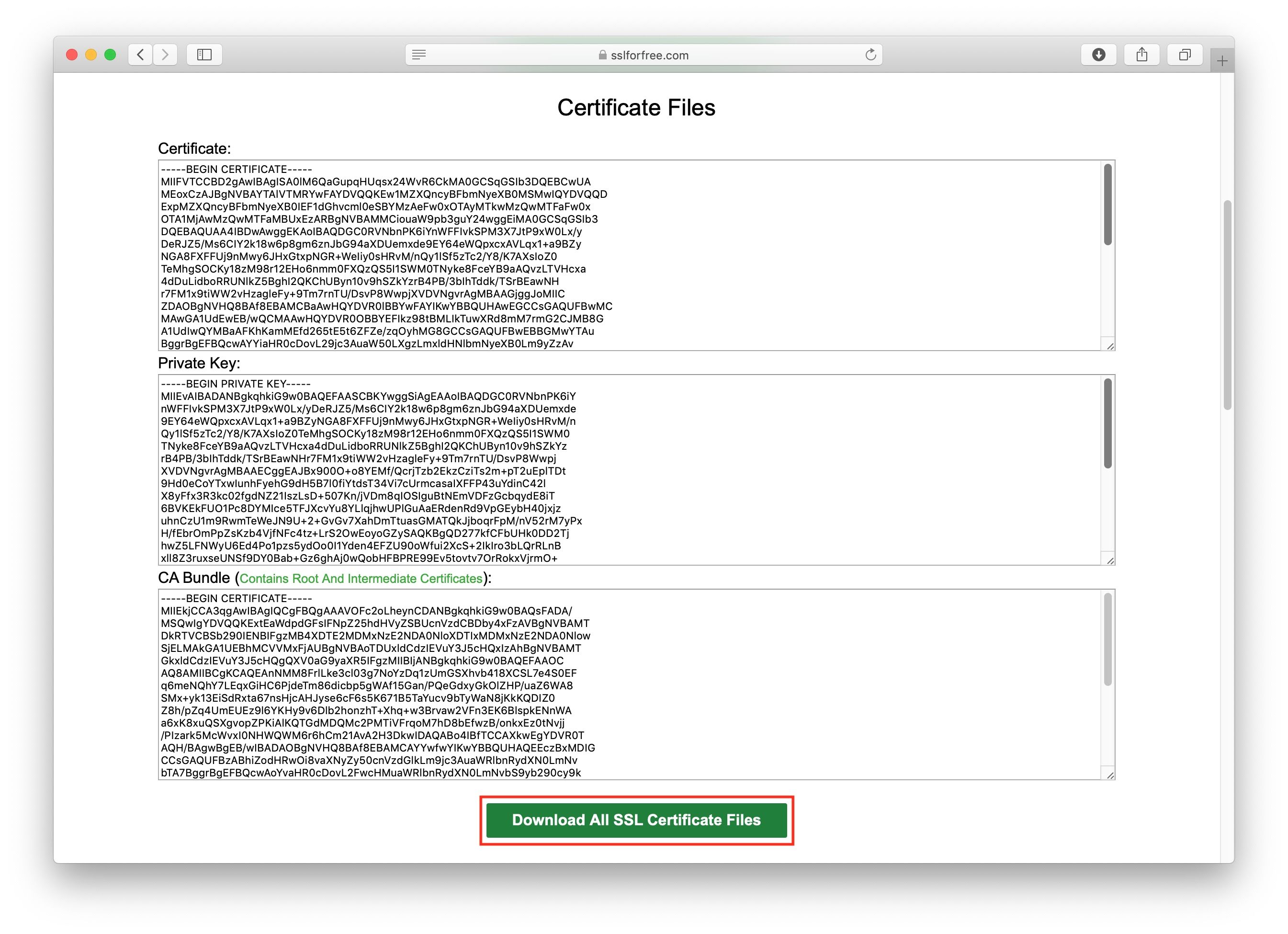Show tab overview icon

click(x=1184, y=55)
